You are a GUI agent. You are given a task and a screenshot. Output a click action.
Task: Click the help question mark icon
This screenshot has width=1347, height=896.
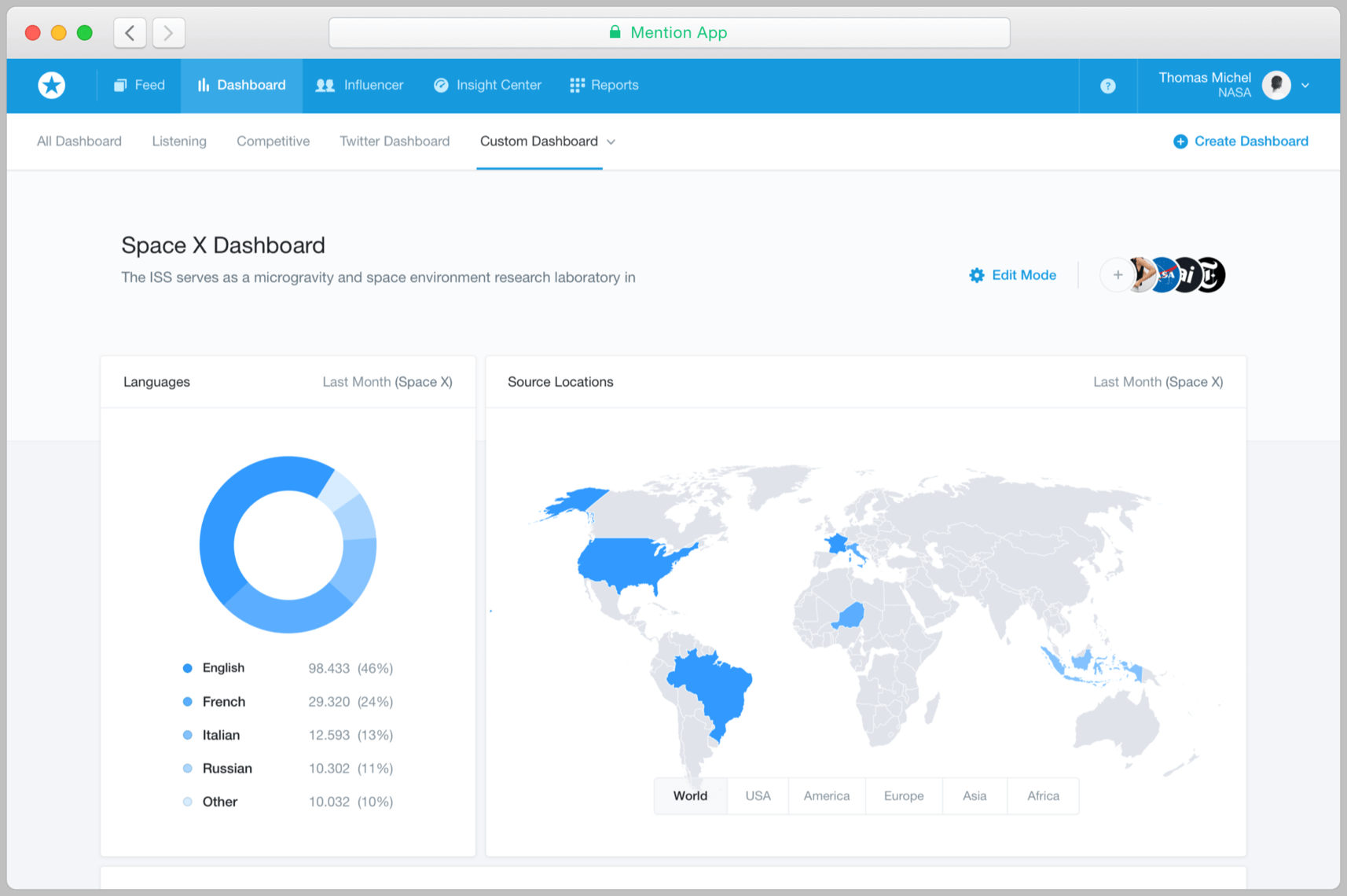[1107, 86]
